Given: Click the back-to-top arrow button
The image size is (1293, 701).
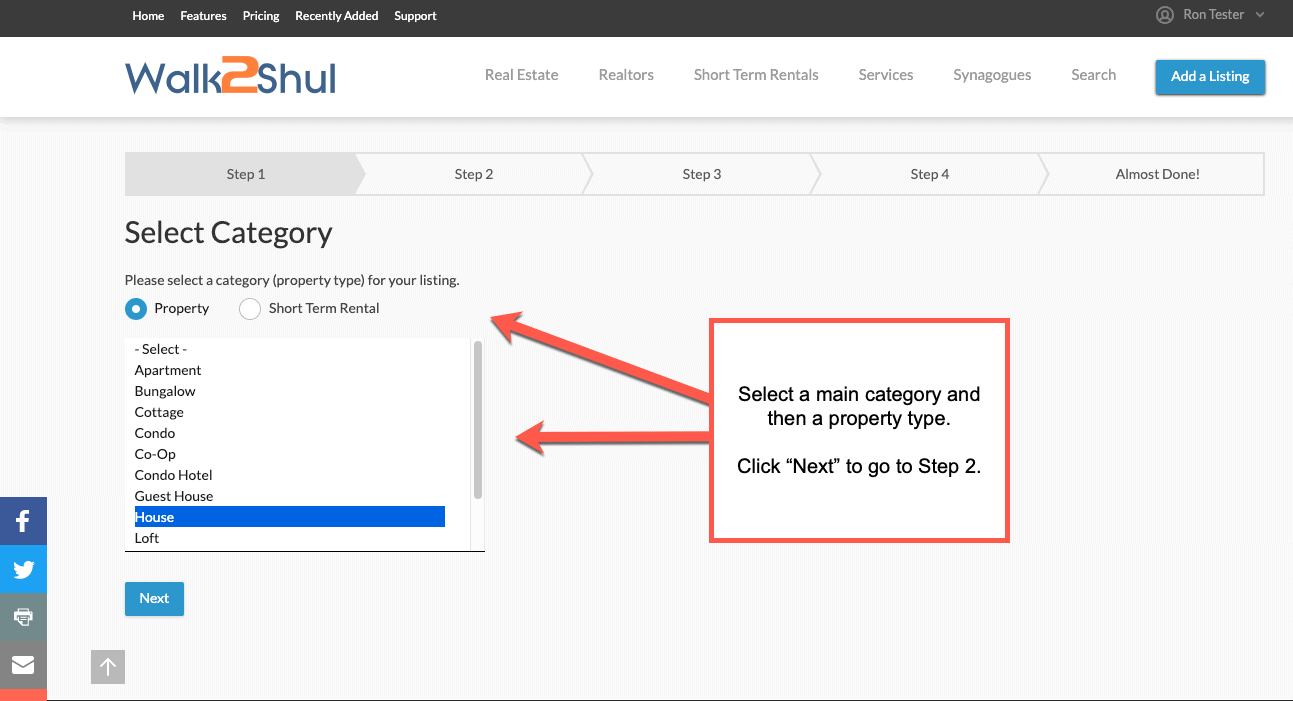Looking at the screenshot, I should [108, 667].
